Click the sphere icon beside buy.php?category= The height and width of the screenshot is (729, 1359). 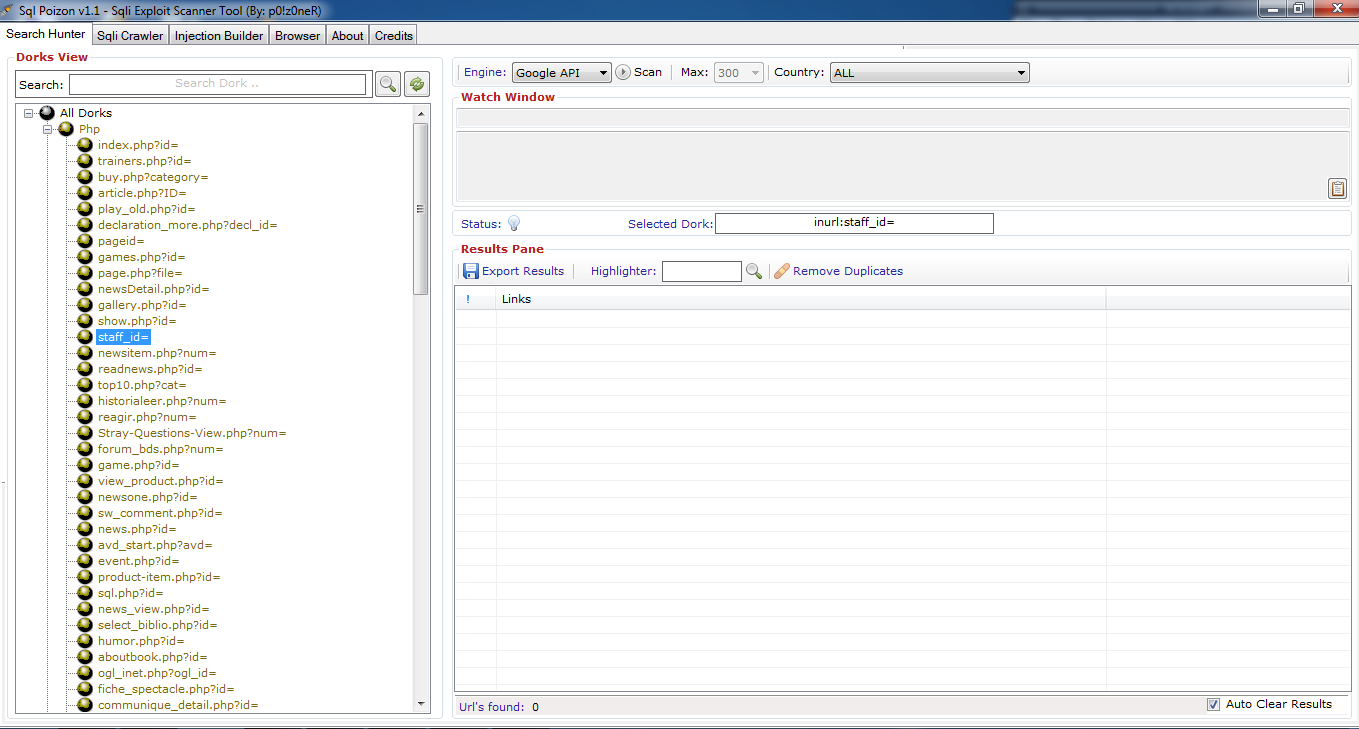(x=85, y=177)
